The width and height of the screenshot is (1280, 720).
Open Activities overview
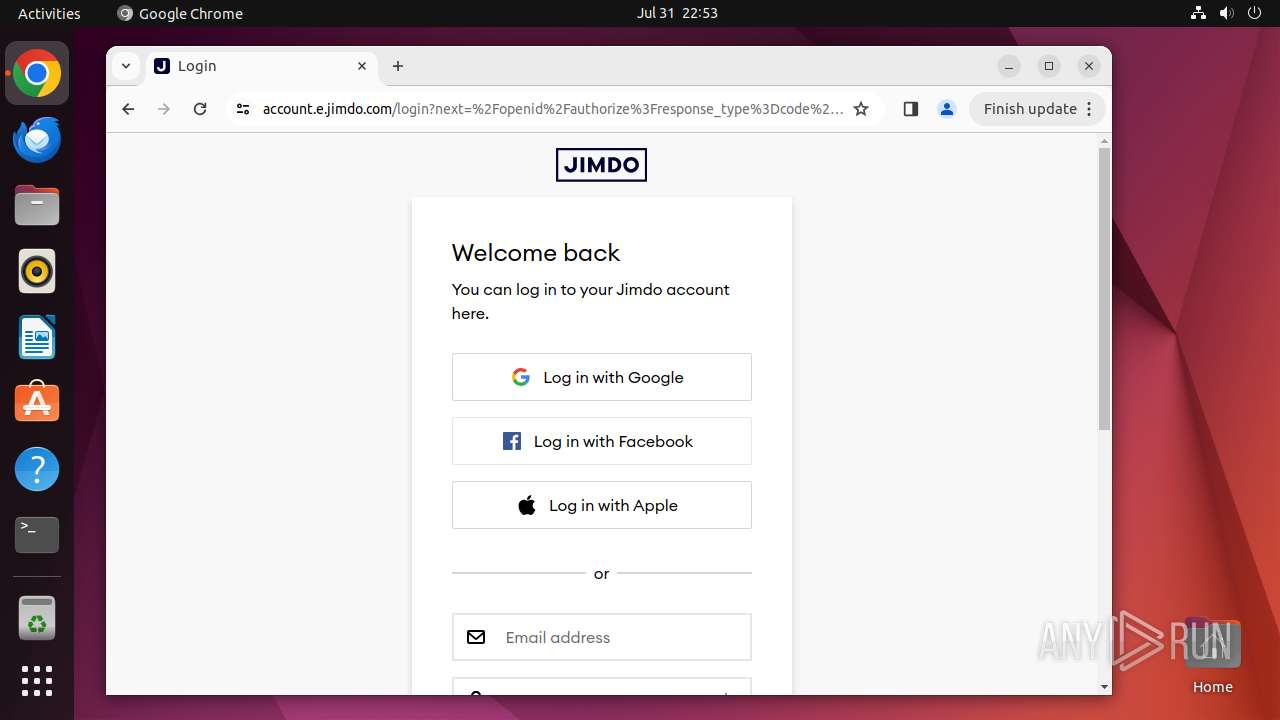point(49,13)
